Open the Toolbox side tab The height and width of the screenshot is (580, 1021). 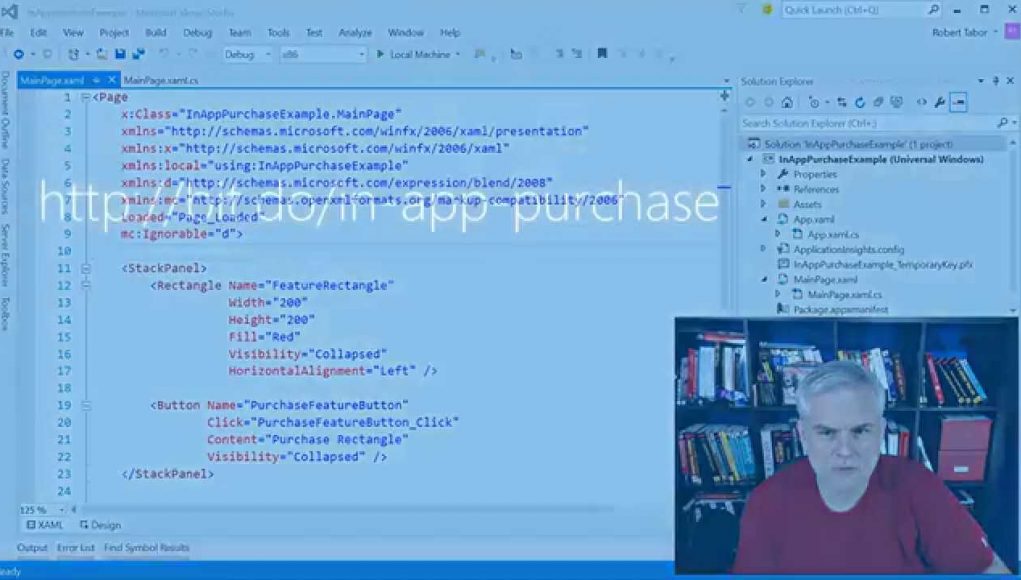5,314
